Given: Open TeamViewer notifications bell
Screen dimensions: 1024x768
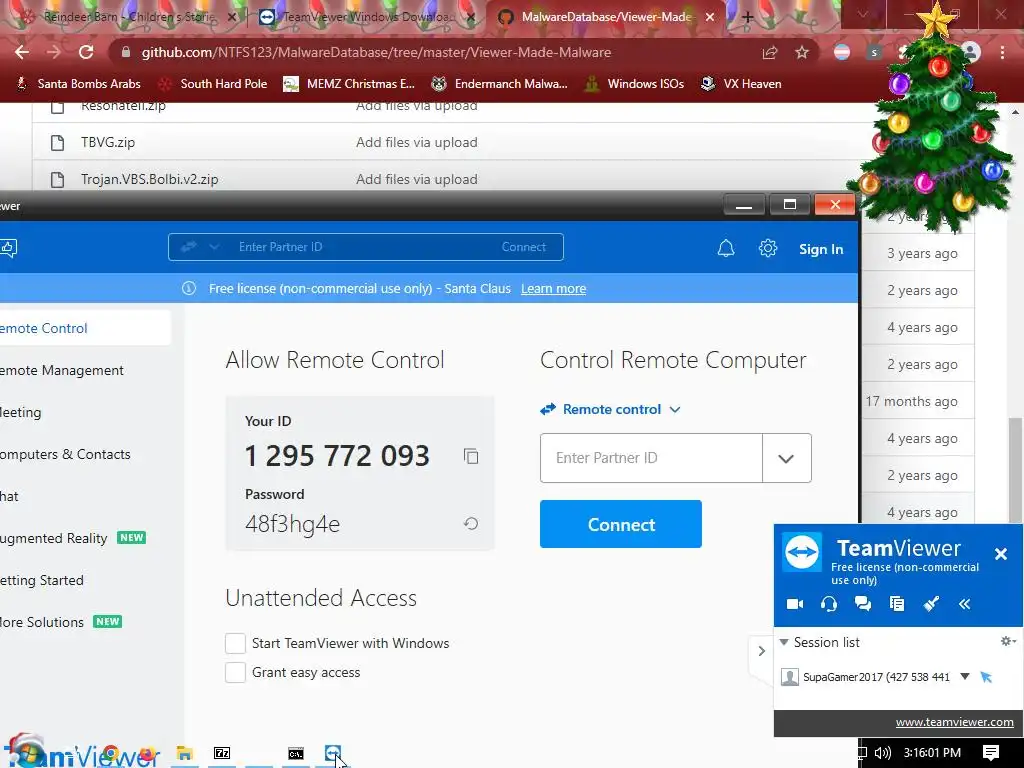Looking at the screenshot, I should (x=726, y=248).
